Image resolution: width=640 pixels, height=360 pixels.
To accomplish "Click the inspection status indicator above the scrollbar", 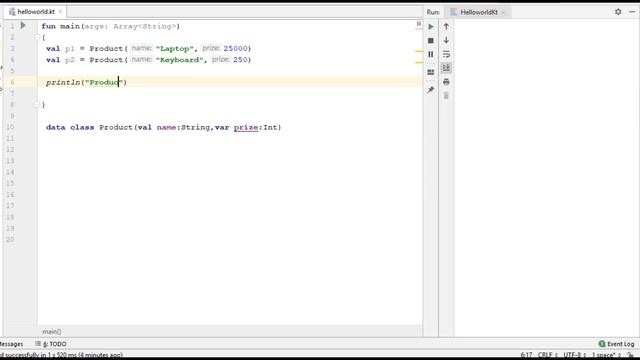I will pos(419,24).
